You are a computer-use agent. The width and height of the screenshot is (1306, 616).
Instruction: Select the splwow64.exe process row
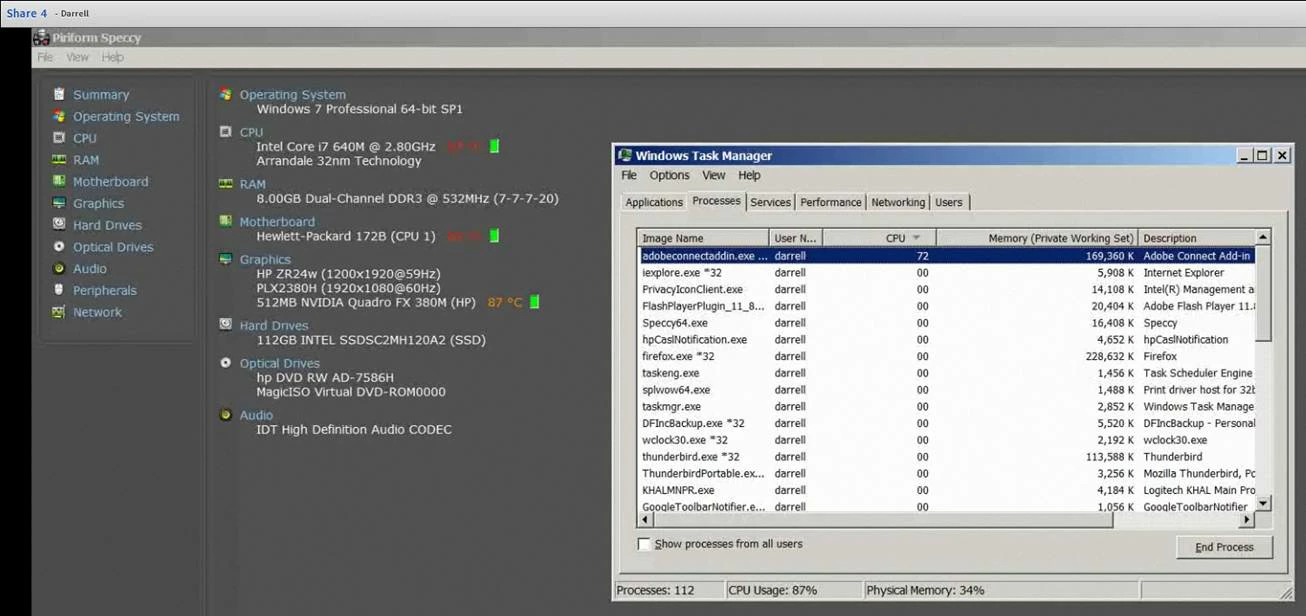946,390
